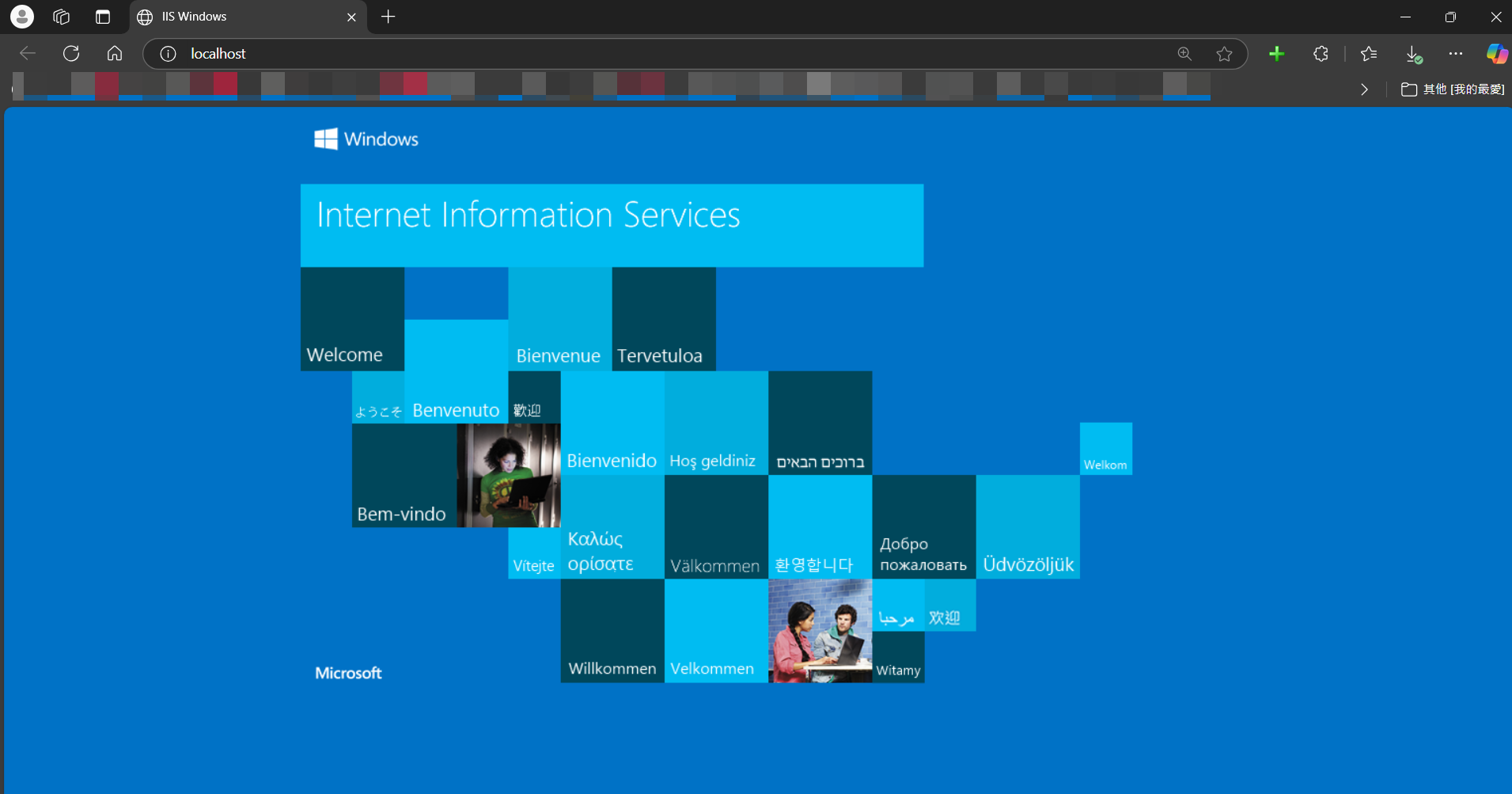Click the Witamy tile
The height and width of the screenshot is (794, 1512).
[x=898, y=657]
